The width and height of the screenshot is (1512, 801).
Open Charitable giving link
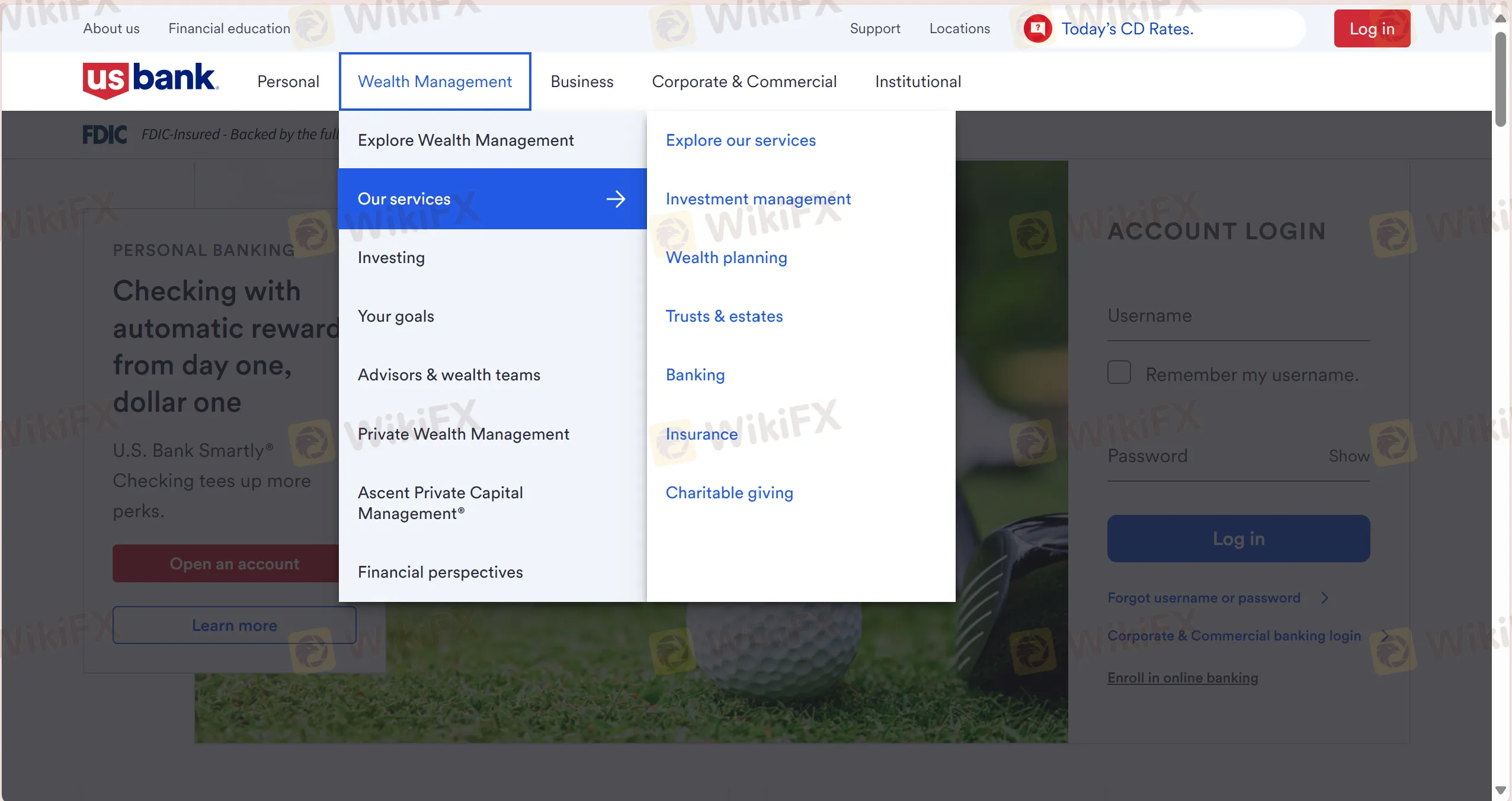[x=729, y=493]
